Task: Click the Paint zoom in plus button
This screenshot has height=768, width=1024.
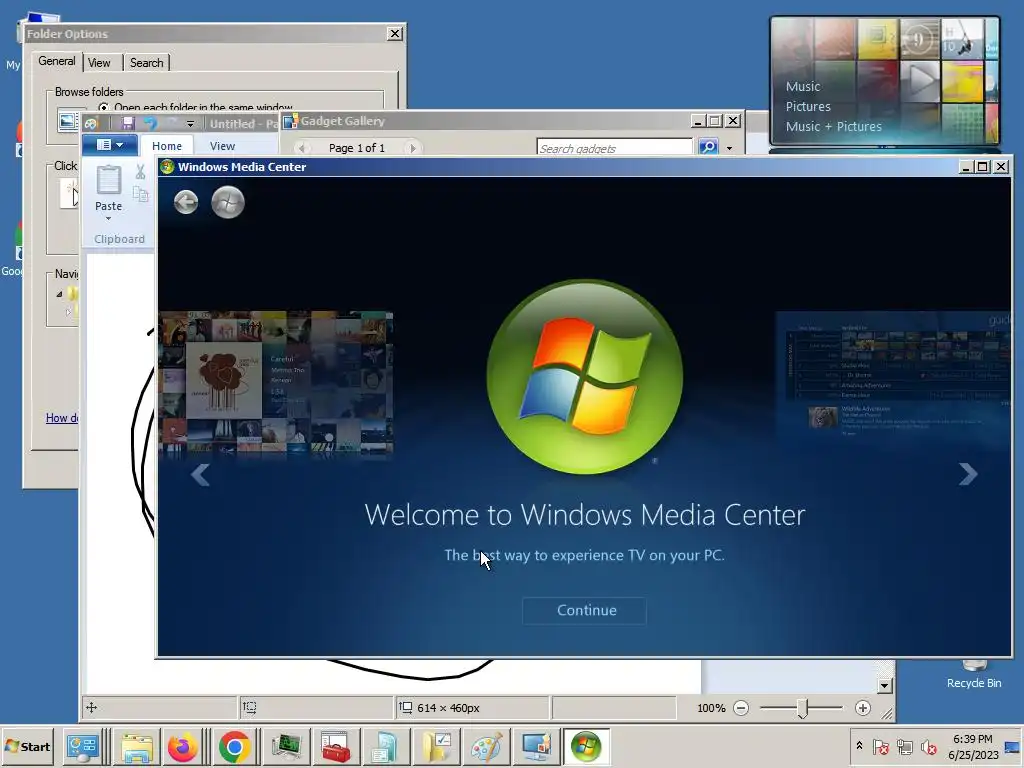Action: pyautogui.click(x=863, y=708)
